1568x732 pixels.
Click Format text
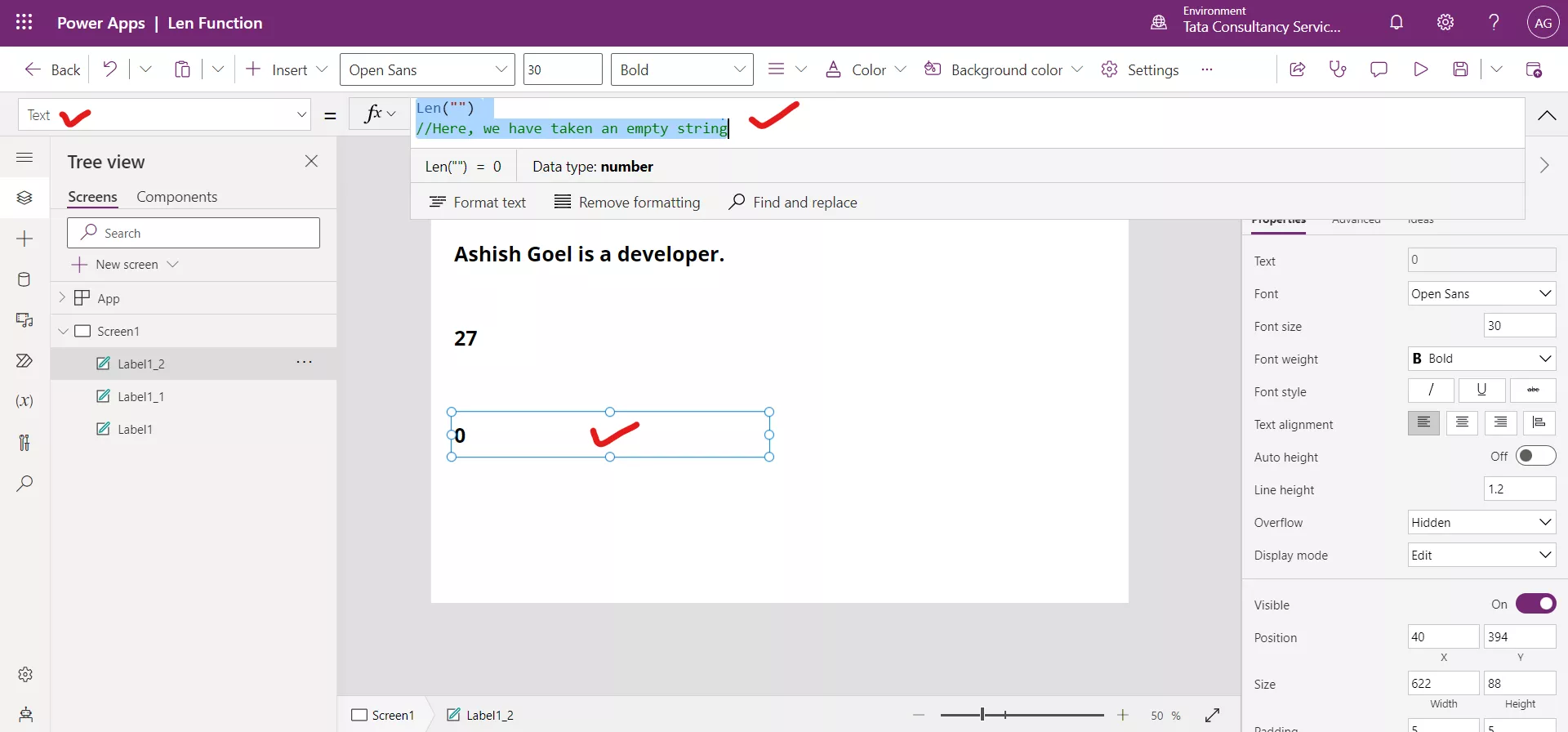point(478,202)
